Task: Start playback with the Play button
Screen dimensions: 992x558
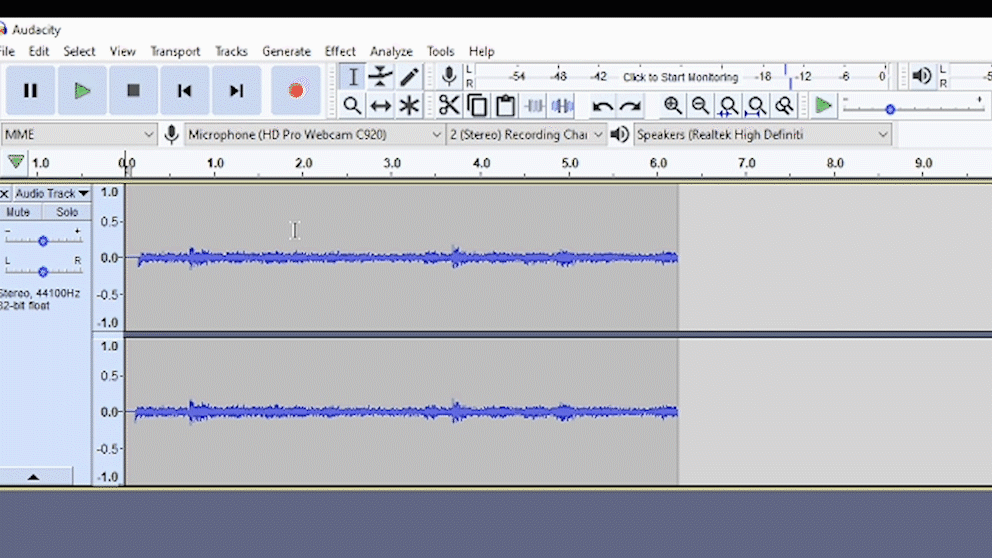Action: pos(82,90)
